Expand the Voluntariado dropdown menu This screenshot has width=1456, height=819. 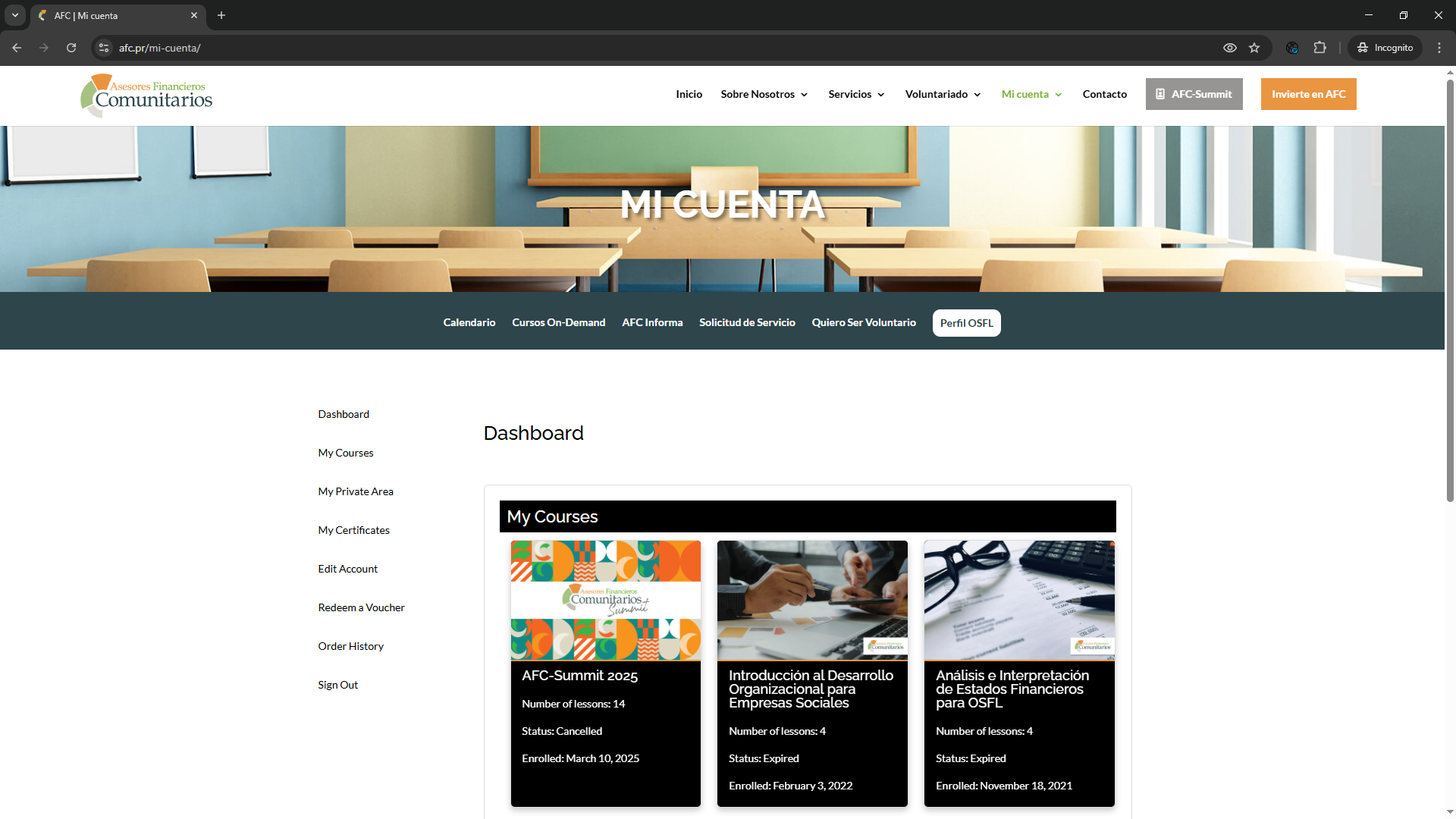point(943,94)
